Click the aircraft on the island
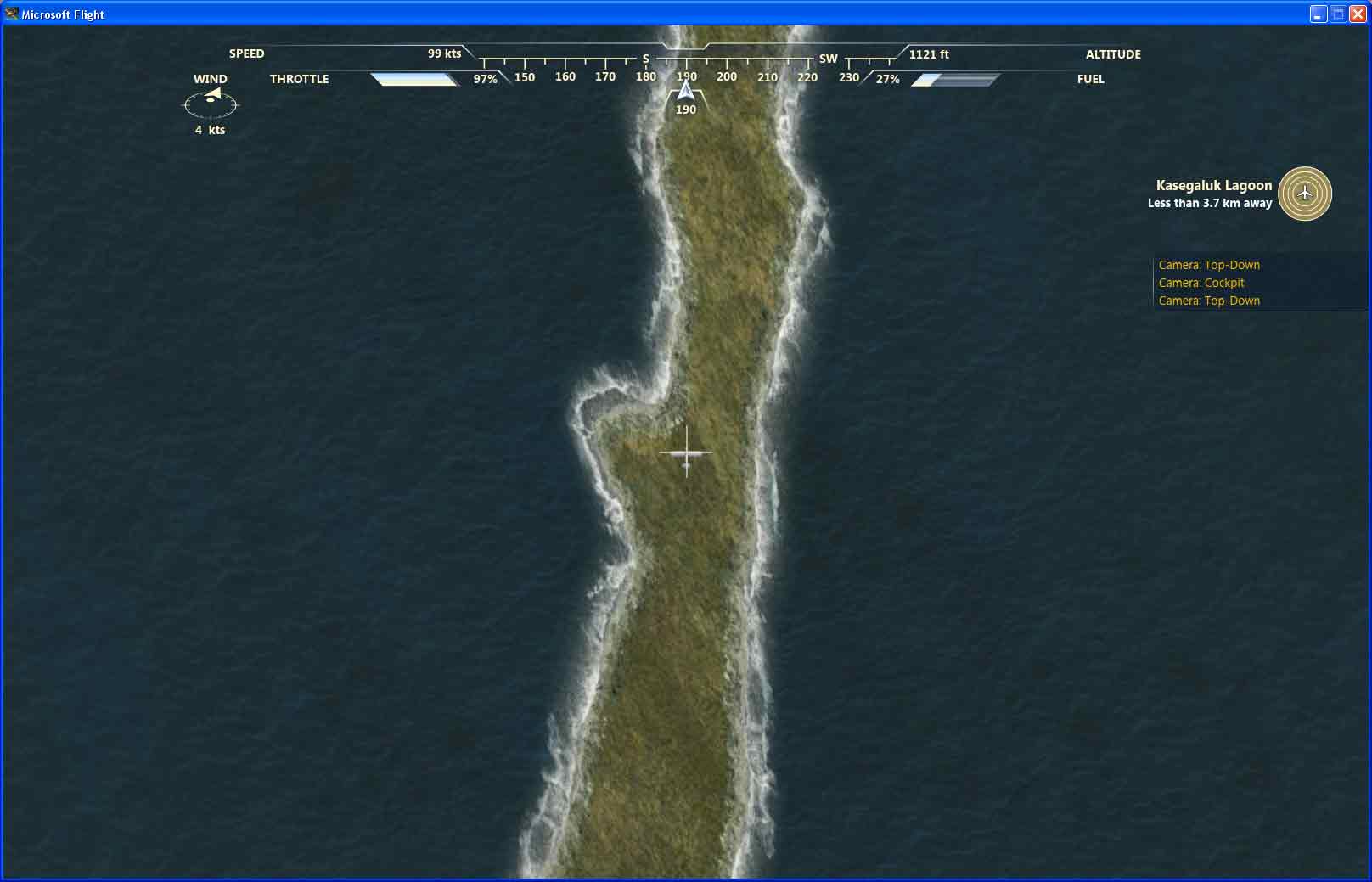This screenshot has width=1372, height=882. tap(686, 452)
